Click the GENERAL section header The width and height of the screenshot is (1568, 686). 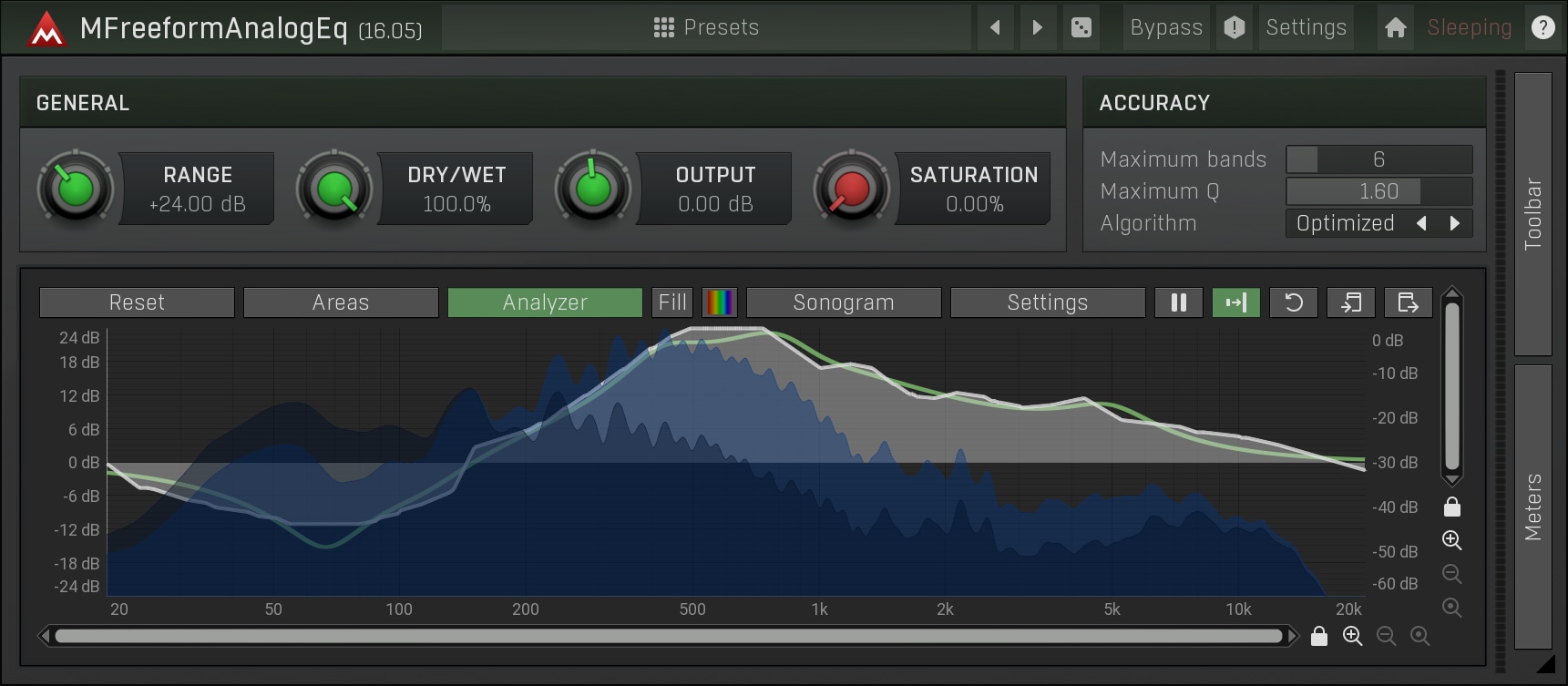coord(543,102)
